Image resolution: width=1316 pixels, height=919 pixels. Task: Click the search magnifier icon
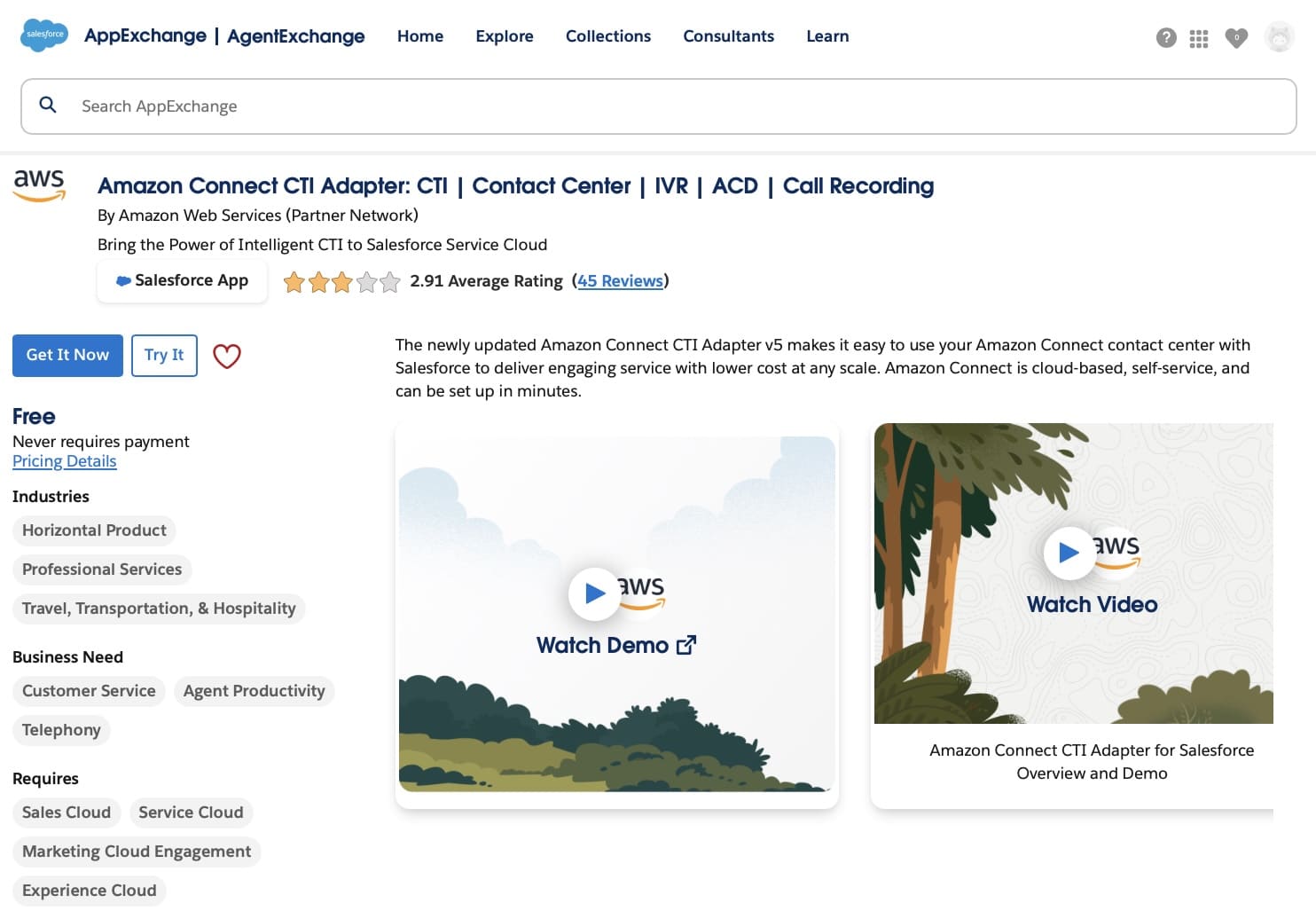48,105
